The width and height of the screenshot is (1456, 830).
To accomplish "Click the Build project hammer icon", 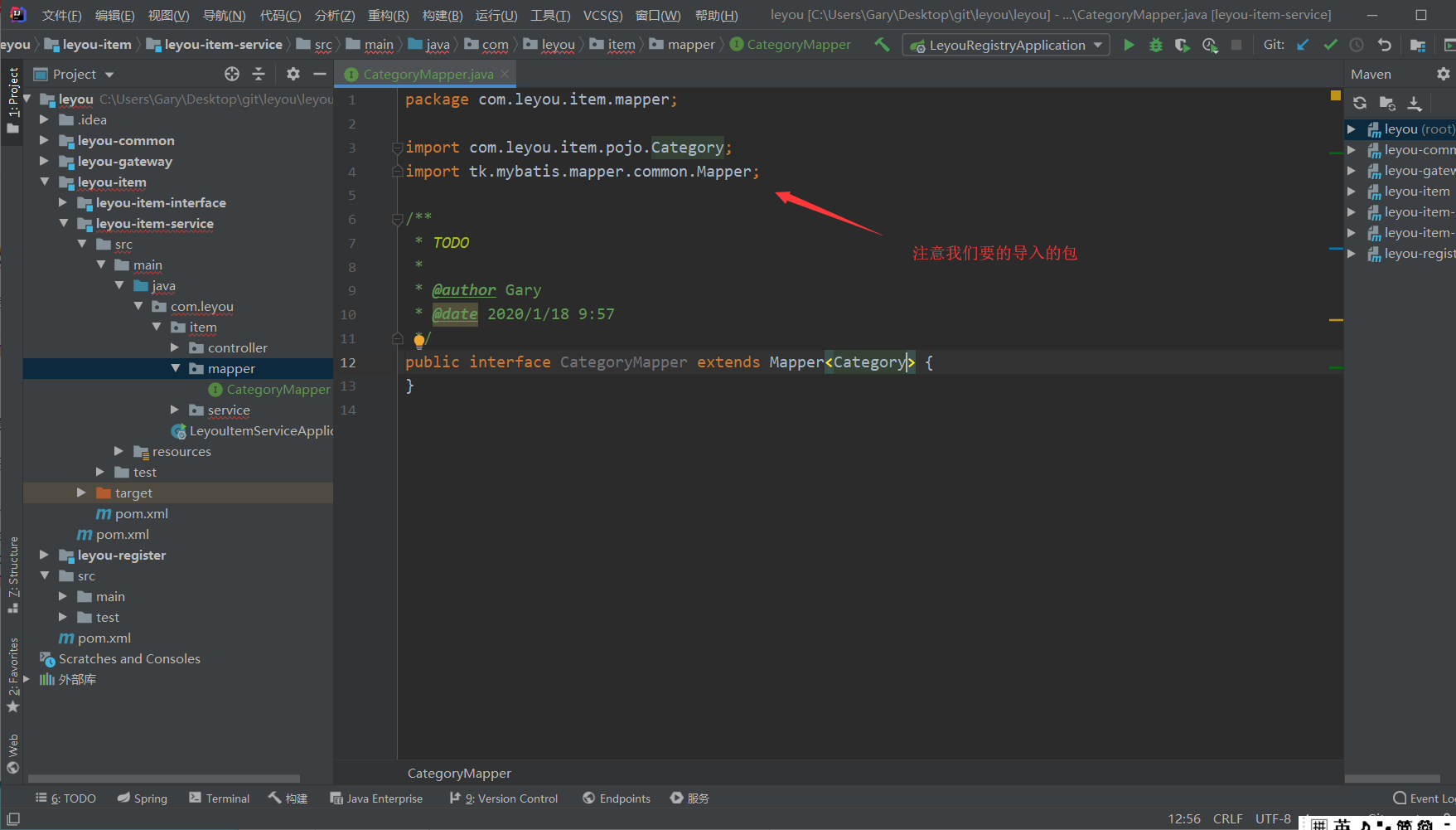I will (x=882, y=45).
